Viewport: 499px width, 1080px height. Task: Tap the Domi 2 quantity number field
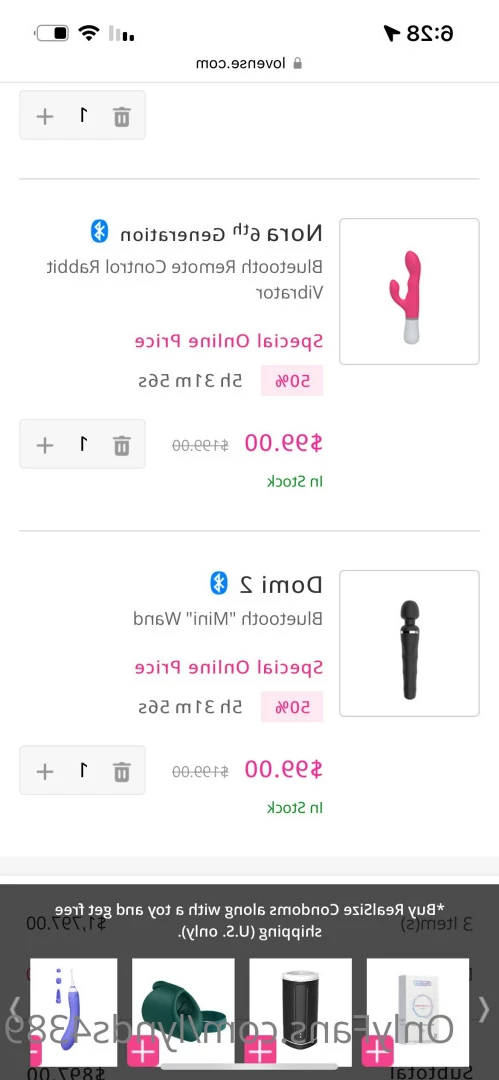[x=83, y=771]
